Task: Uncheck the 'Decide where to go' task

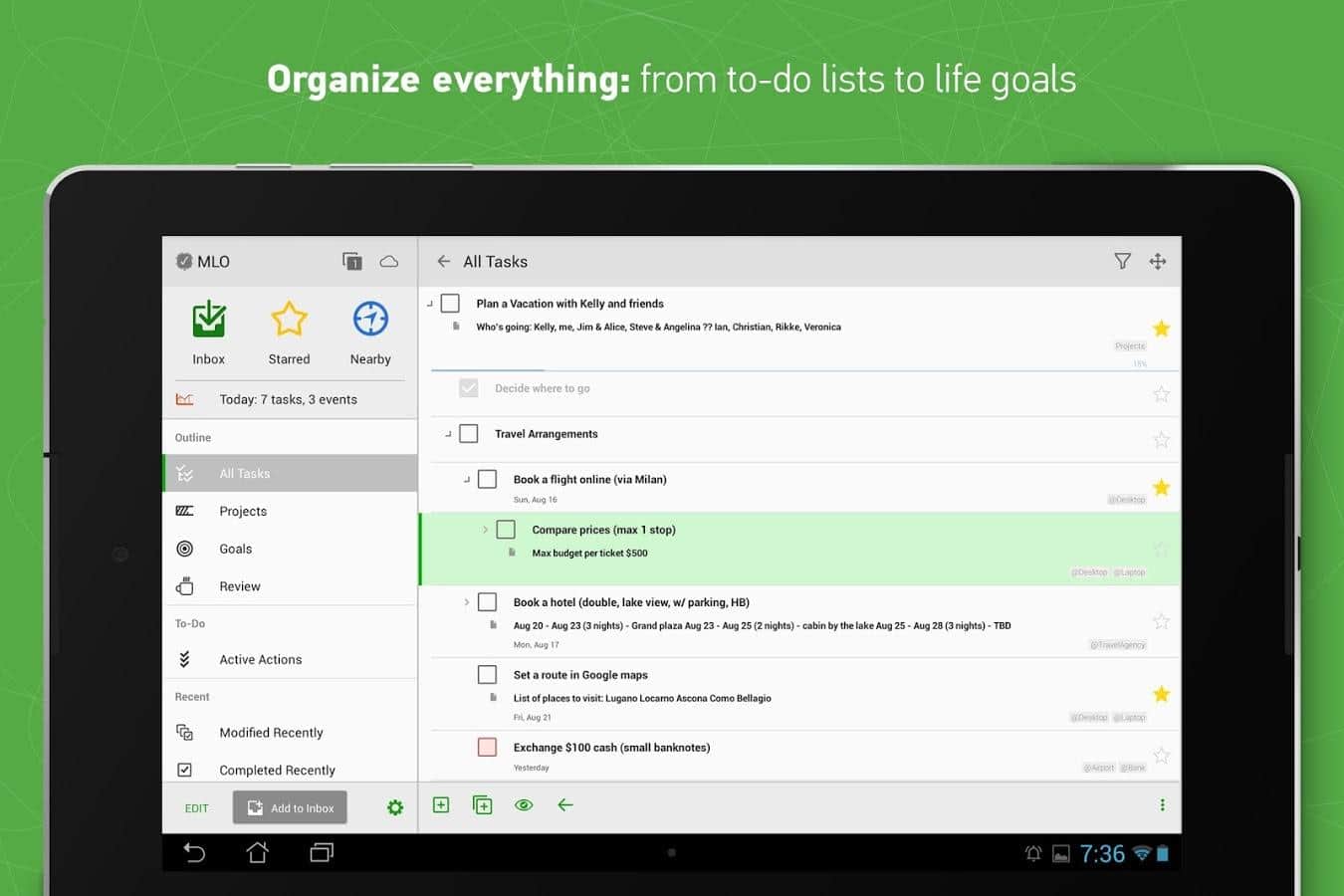Action: click(x=469, y=388)
